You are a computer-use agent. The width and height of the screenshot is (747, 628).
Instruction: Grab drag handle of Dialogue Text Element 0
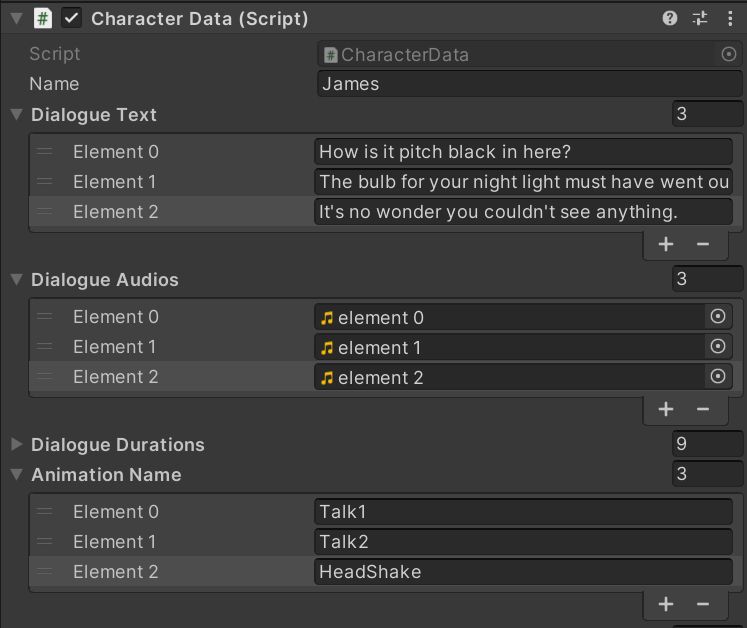[45, 152]
